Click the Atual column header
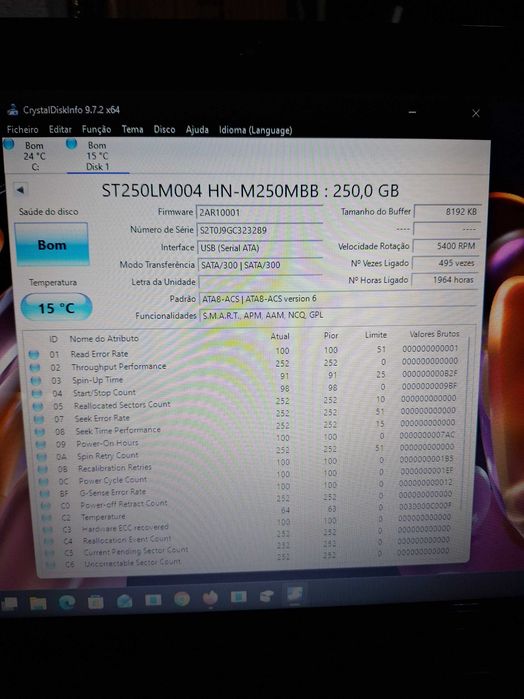 click(280, 336)
